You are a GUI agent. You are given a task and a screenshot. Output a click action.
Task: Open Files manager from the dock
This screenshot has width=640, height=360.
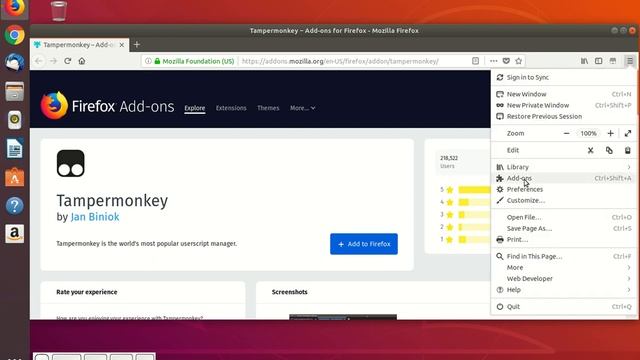pos(15,91)
